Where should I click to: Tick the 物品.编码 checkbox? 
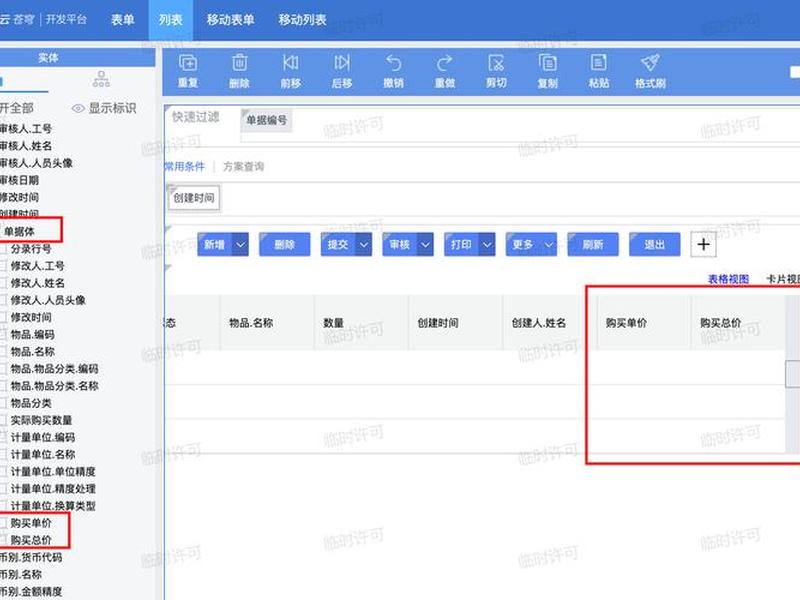click(x=4, y=335)
